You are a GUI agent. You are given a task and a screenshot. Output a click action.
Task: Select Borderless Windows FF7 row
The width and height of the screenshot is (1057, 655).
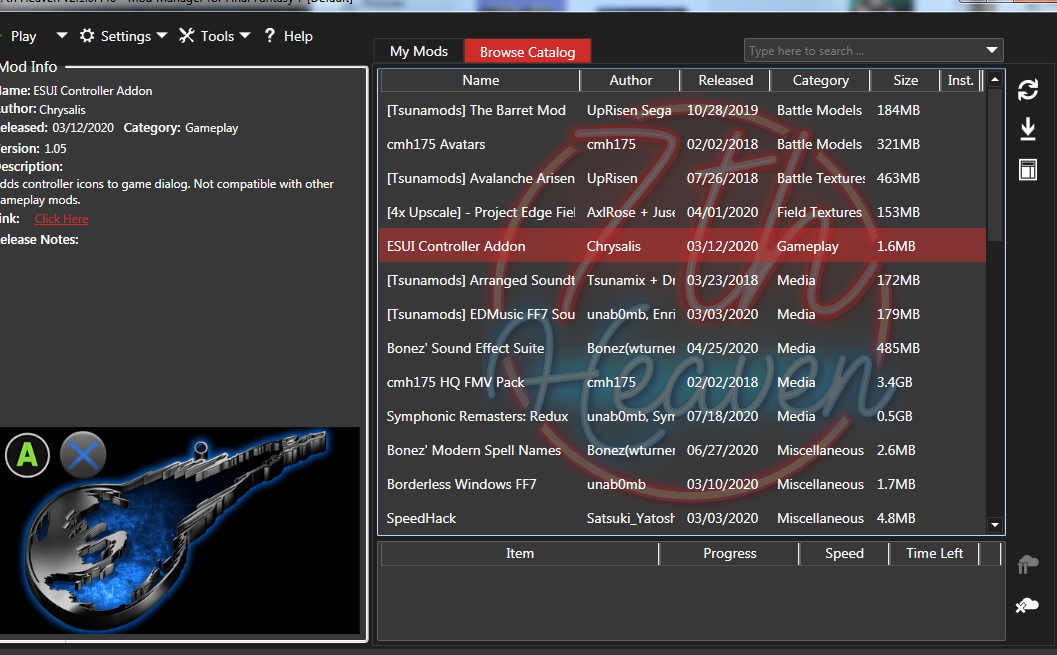(682, 485)
